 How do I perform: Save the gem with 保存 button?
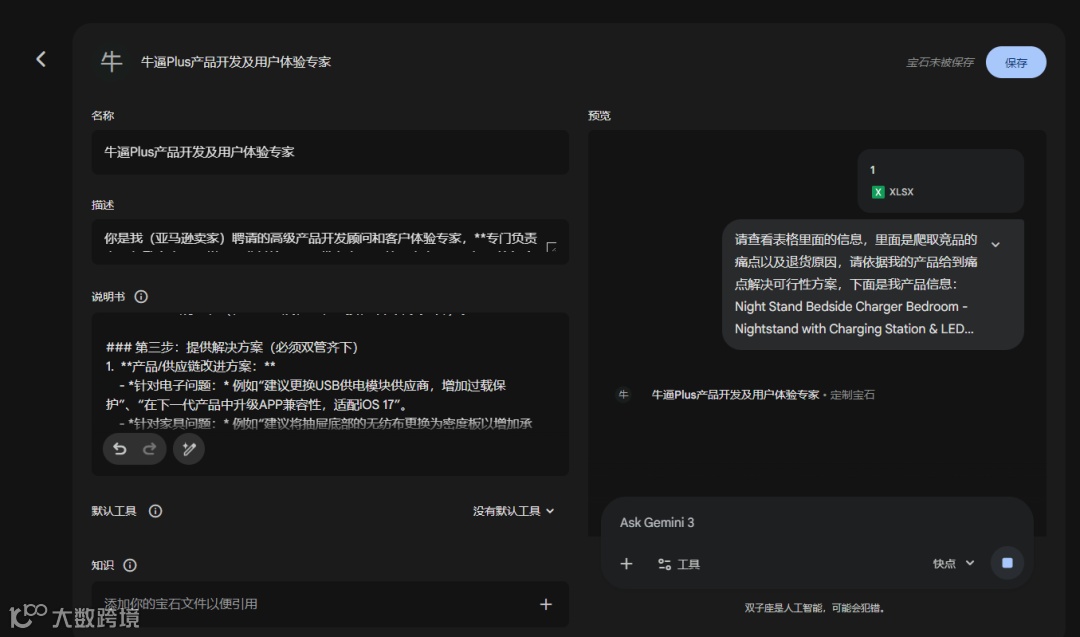click(1015, 63)
